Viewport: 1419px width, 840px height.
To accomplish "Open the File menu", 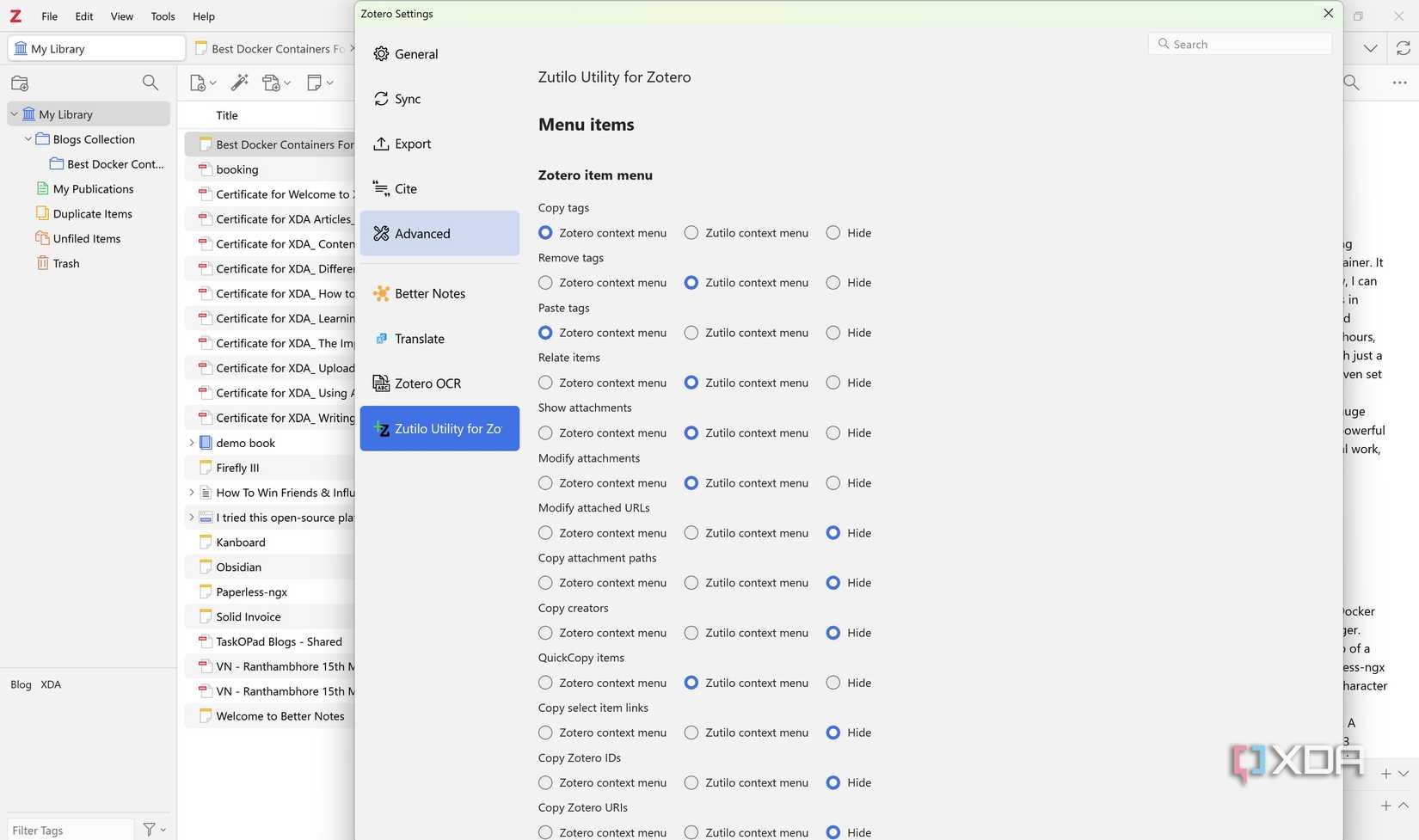I will 50,16.
